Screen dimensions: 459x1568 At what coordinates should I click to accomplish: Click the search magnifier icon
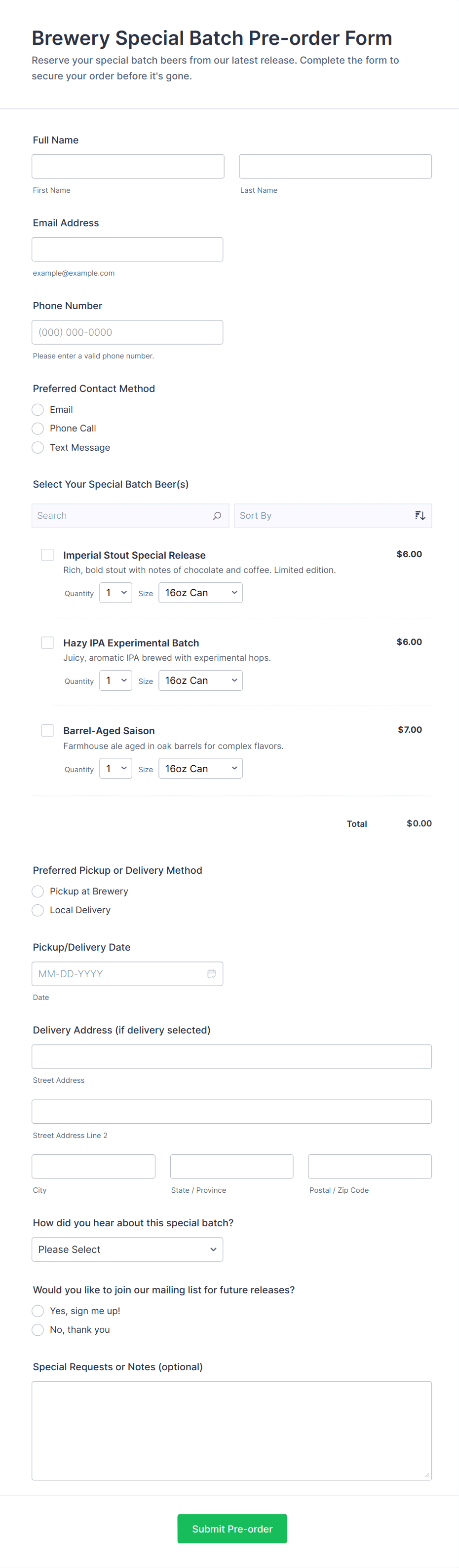click(217, 516)
